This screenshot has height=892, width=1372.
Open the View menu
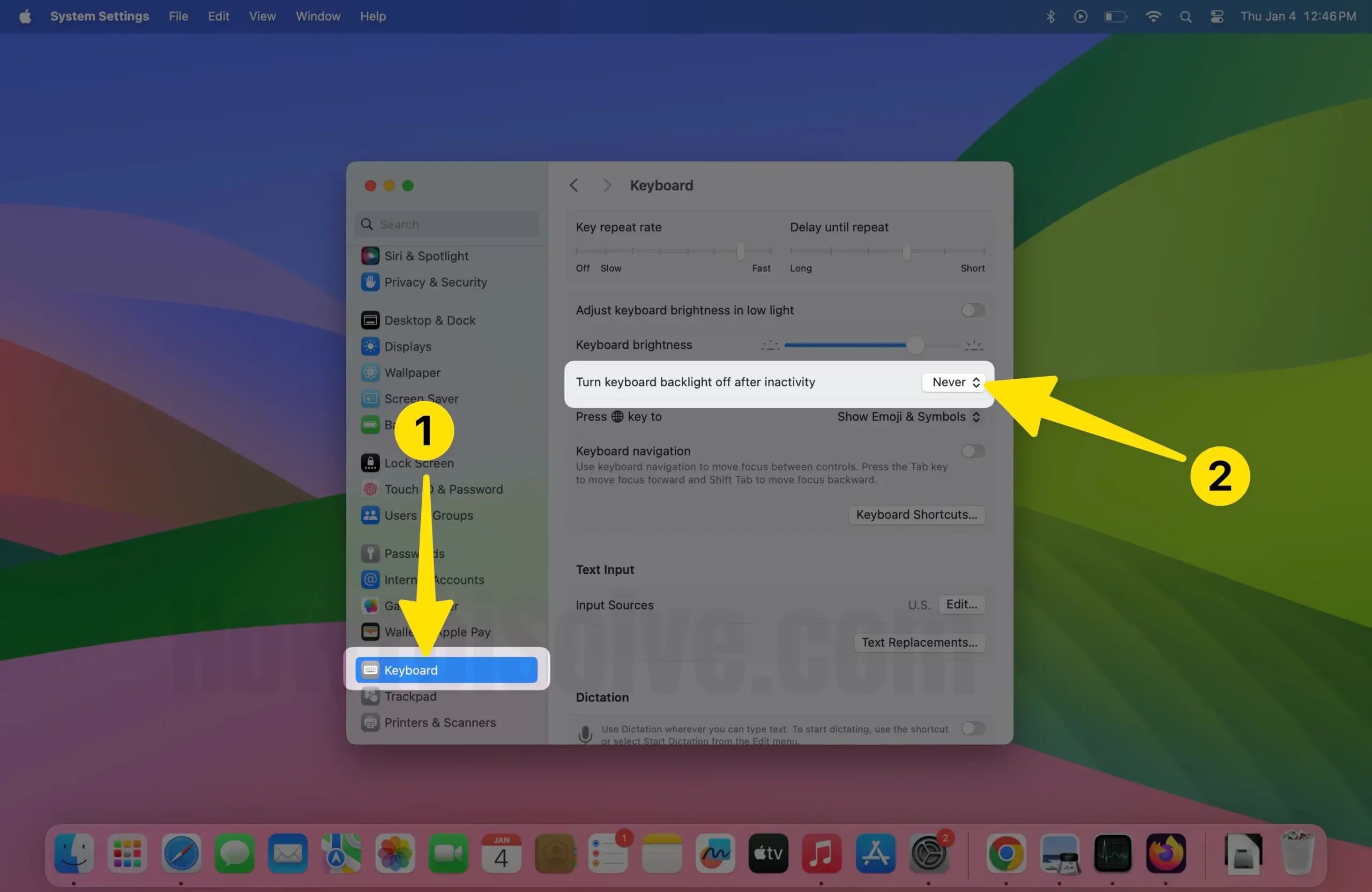click(262, 16)
